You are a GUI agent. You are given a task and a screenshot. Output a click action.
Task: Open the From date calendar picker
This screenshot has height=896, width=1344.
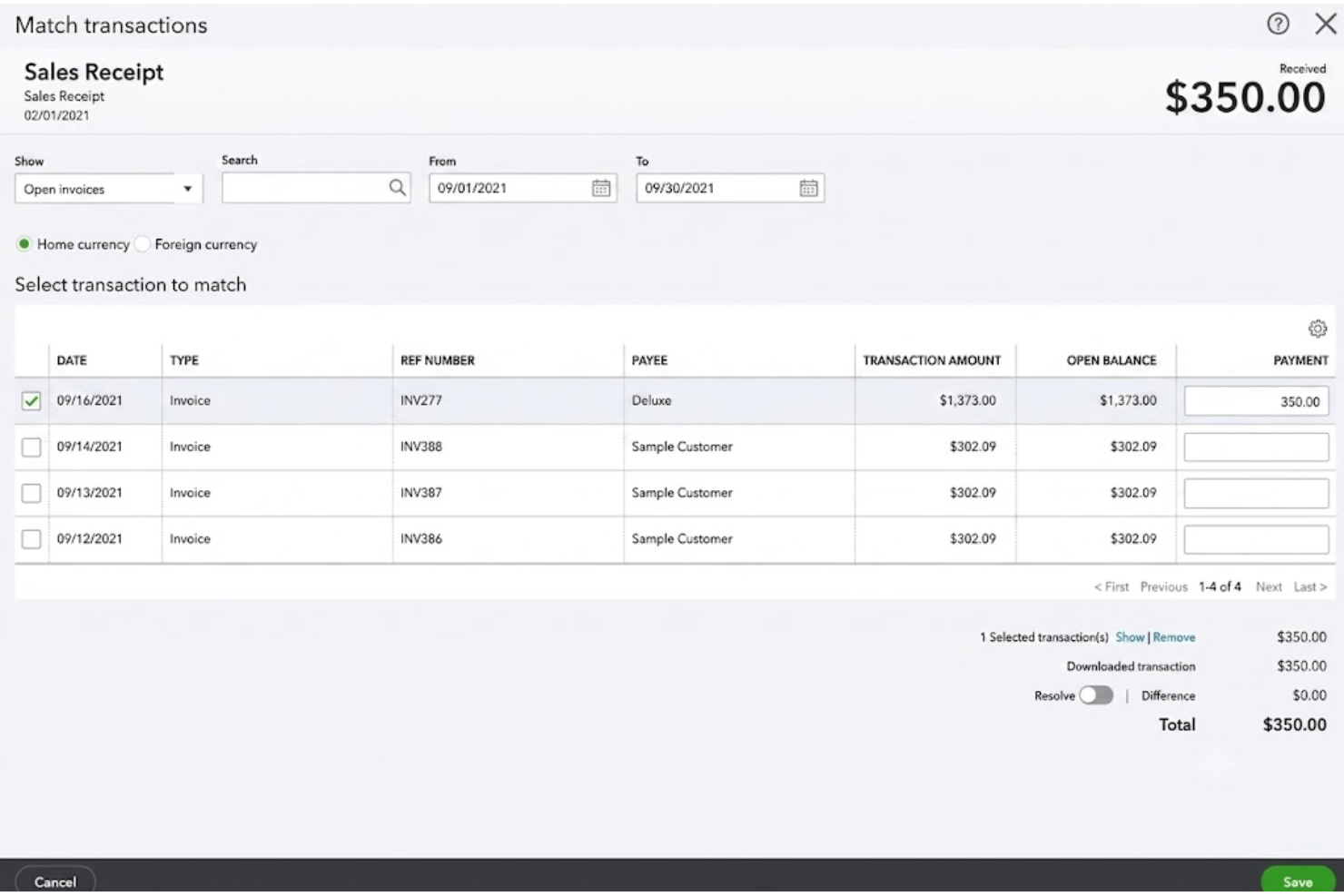click(601, 188)
